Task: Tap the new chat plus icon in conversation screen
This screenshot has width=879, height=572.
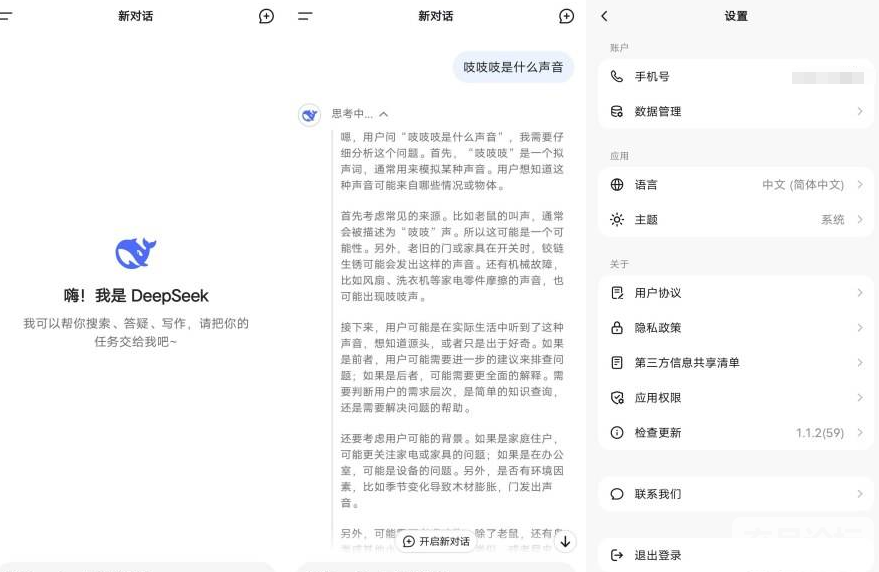Action: click(x=567, y=16)
